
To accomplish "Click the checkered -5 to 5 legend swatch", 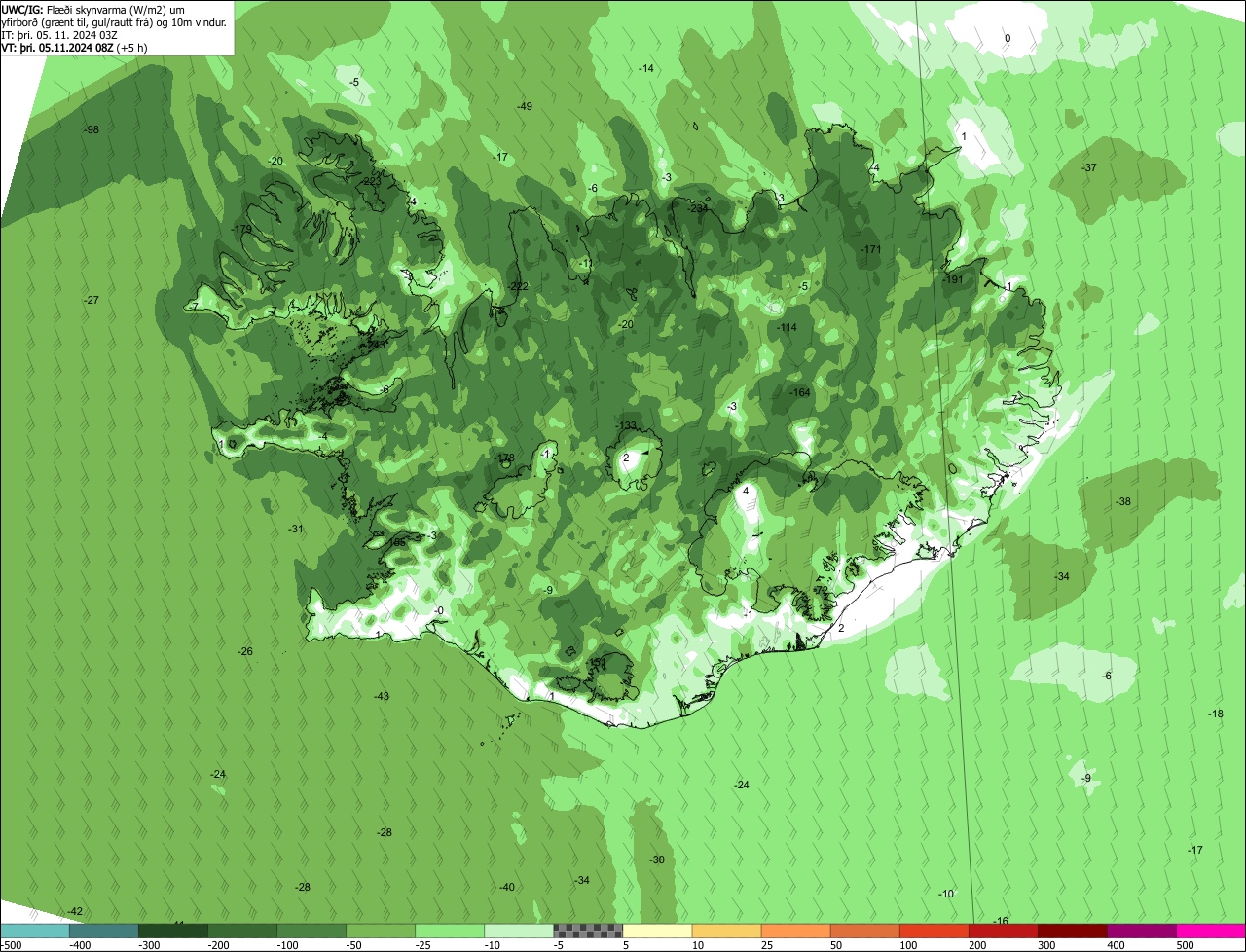I will [x=588, y=932].
